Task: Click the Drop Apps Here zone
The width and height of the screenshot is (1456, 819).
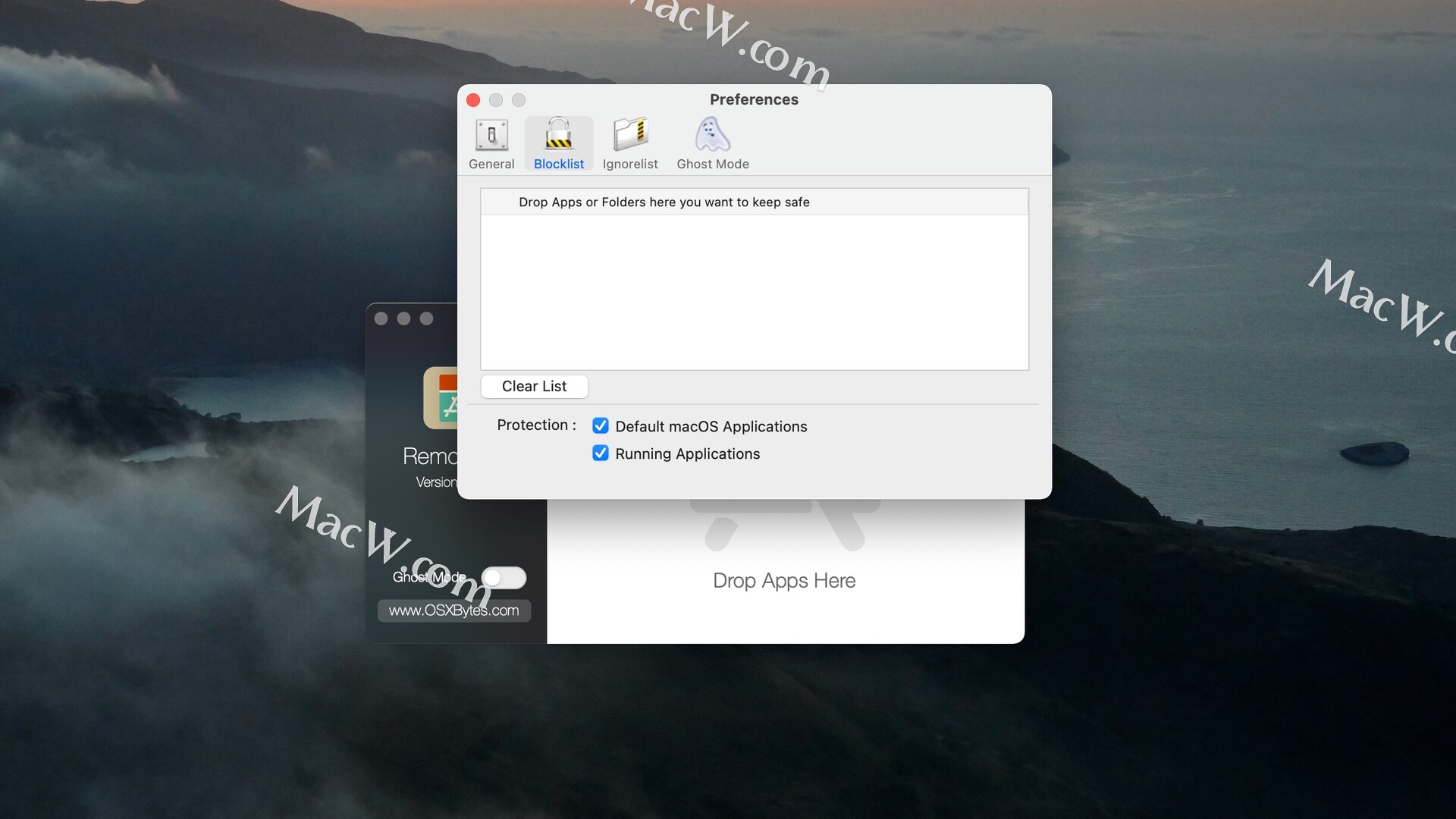Action: pyautogui.click(x=785, y=573)
